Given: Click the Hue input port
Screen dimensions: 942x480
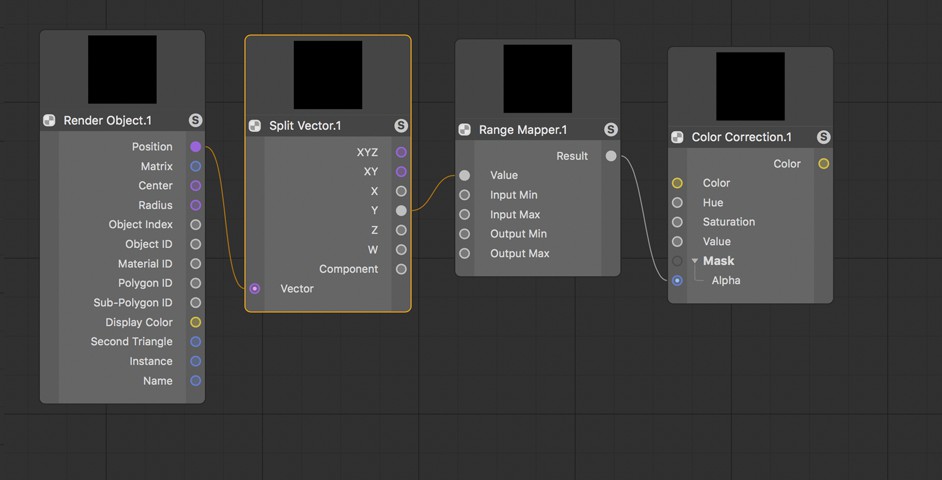Looking at the screenshot, I should pos(677,202).
